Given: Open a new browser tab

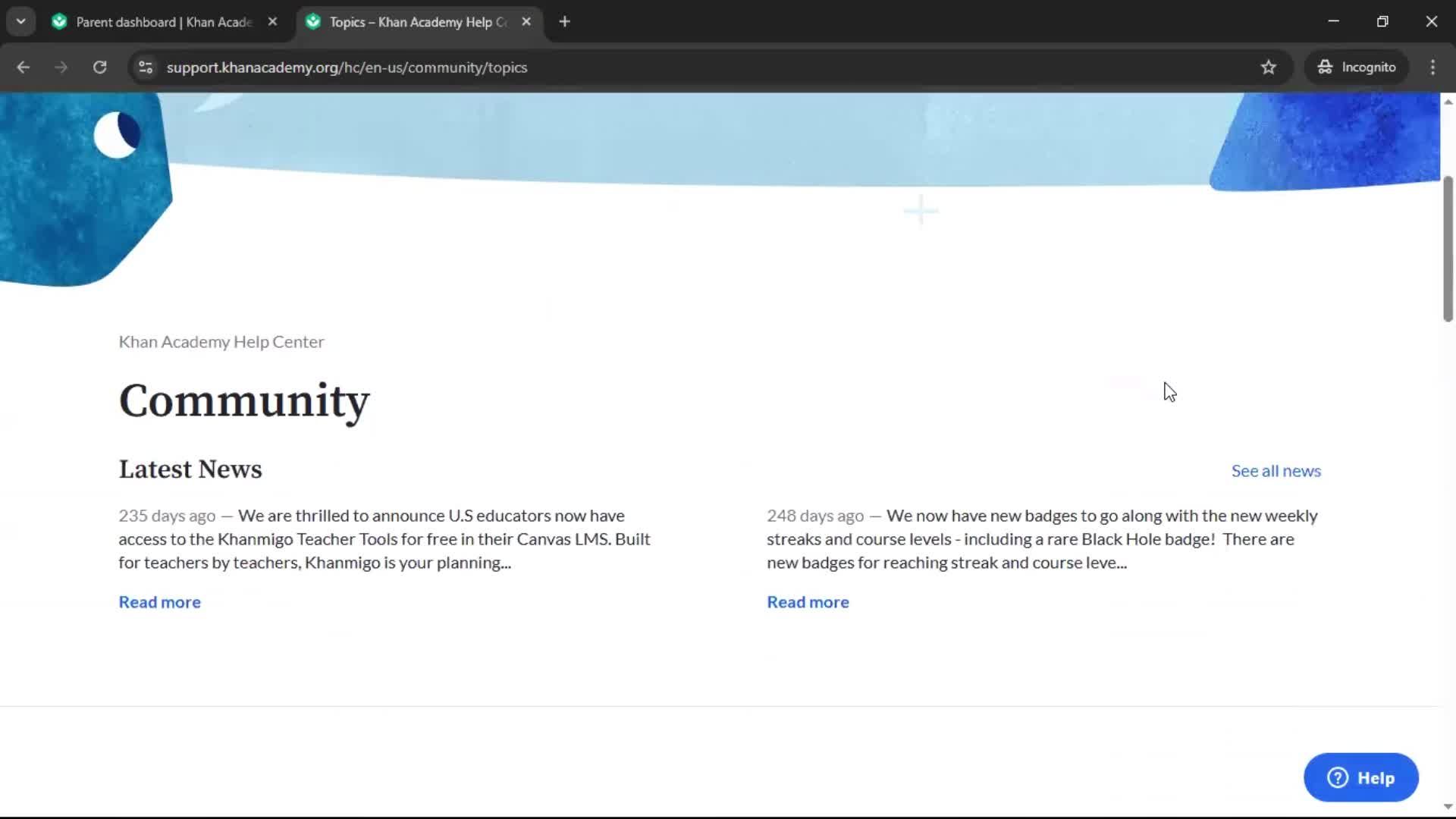Looking at the screenshot, I should tap(564, 22).
